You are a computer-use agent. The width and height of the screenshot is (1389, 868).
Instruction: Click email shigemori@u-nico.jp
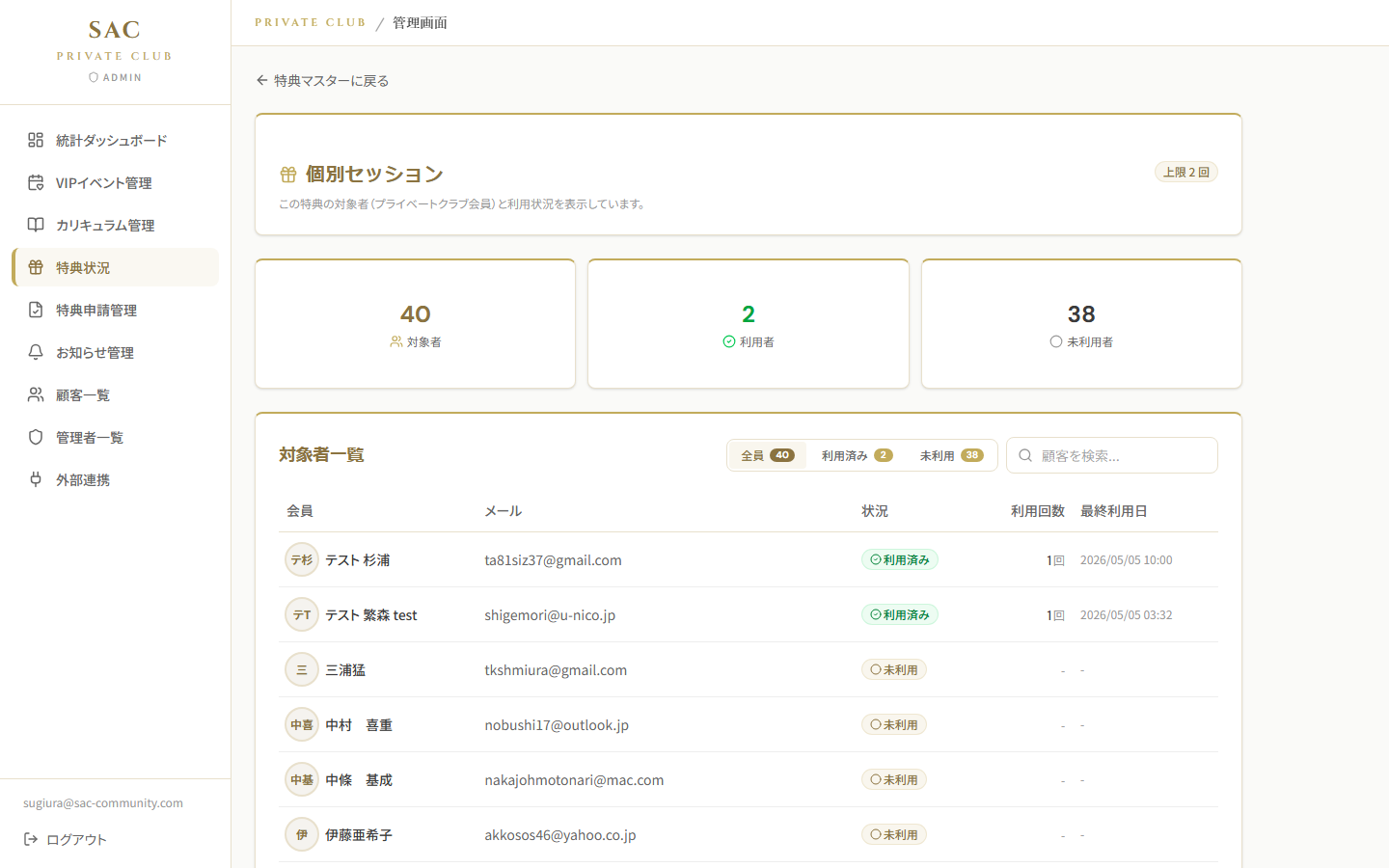tap(550, 614)
